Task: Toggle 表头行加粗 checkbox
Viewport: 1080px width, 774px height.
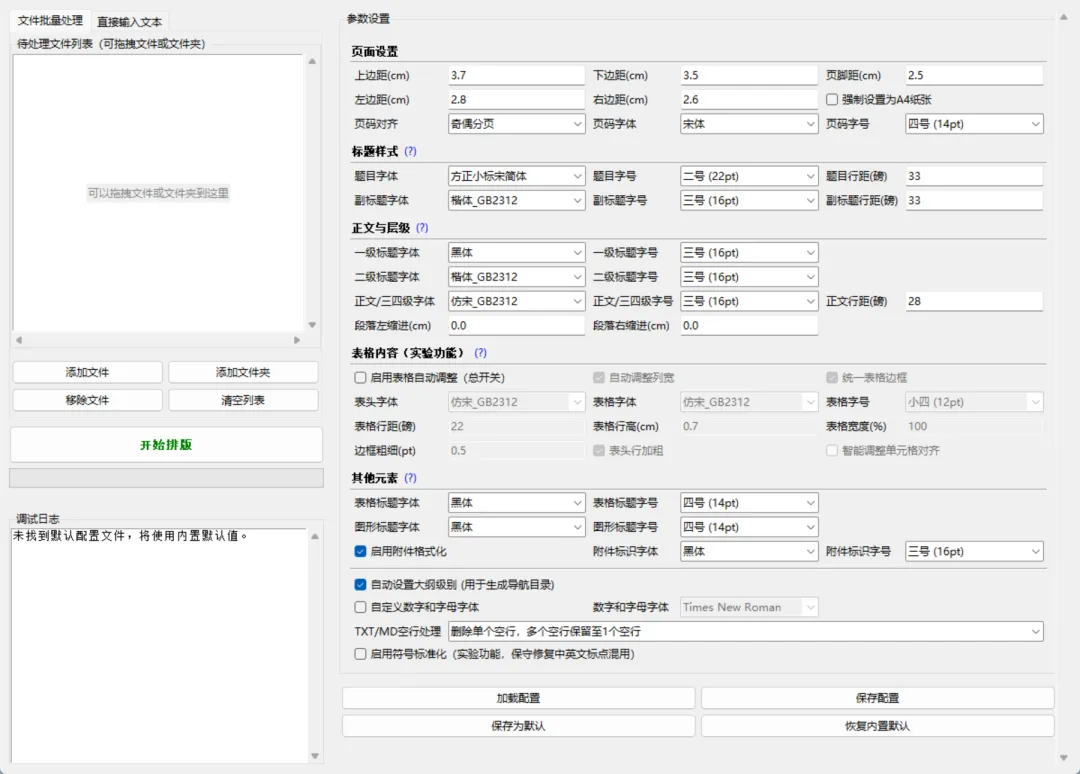Action: pos(599,450)
